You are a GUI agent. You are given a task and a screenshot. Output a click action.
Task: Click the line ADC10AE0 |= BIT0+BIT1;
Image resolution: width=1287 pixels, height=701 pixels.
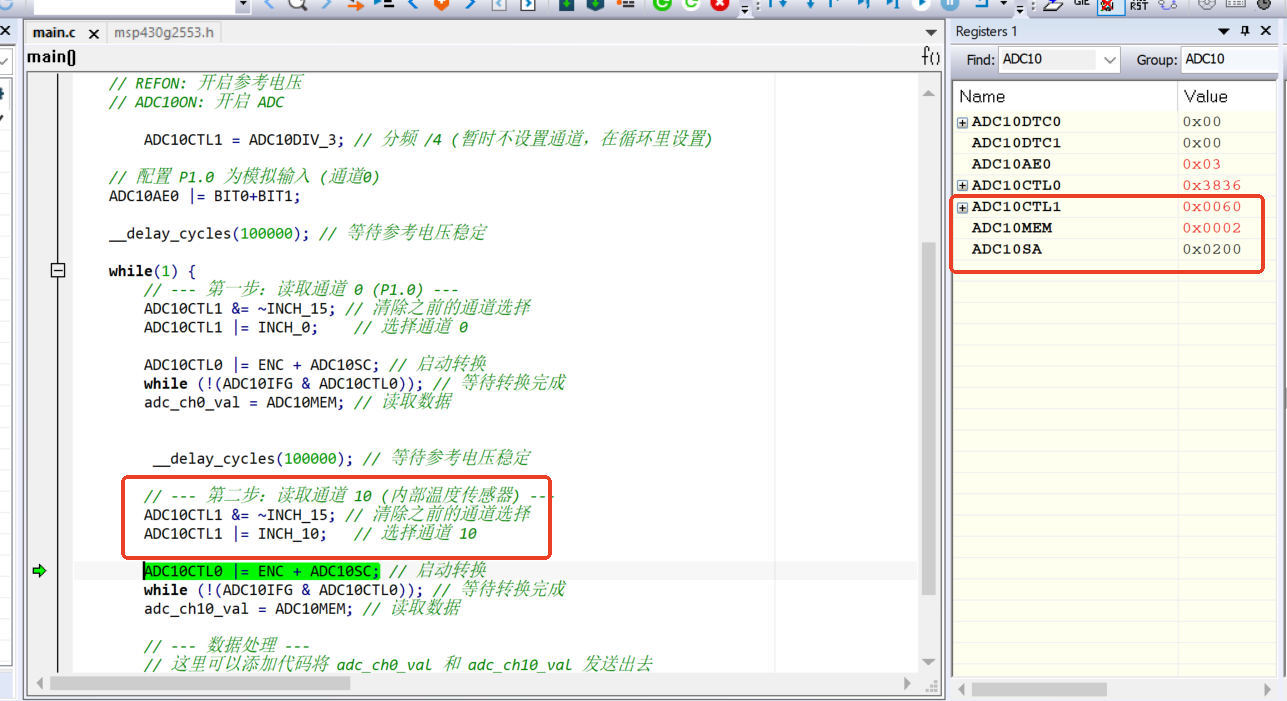pos(204,196)
